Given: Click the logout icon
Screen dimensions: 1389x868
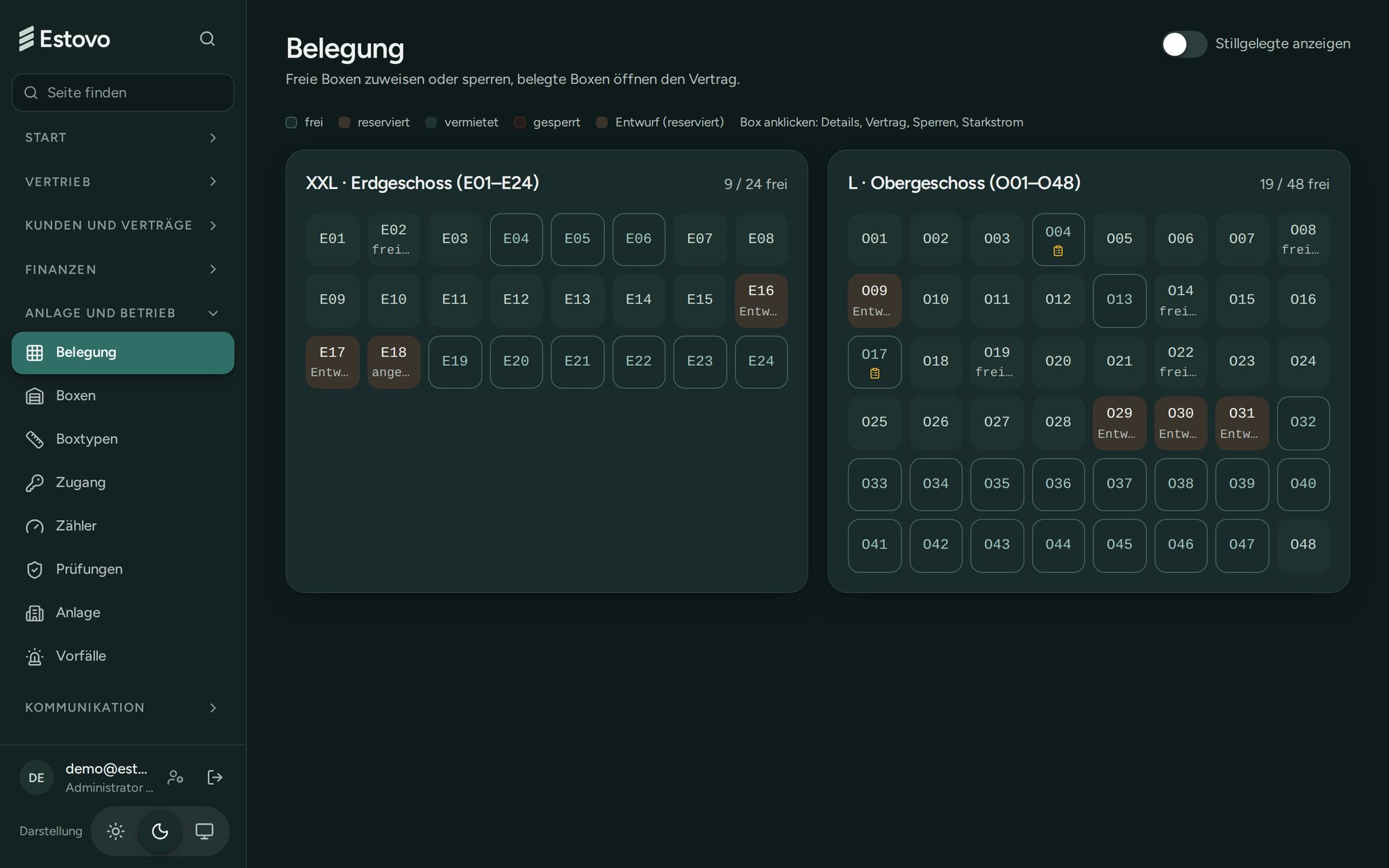Looking at the screenshot, I should (215, 777).
